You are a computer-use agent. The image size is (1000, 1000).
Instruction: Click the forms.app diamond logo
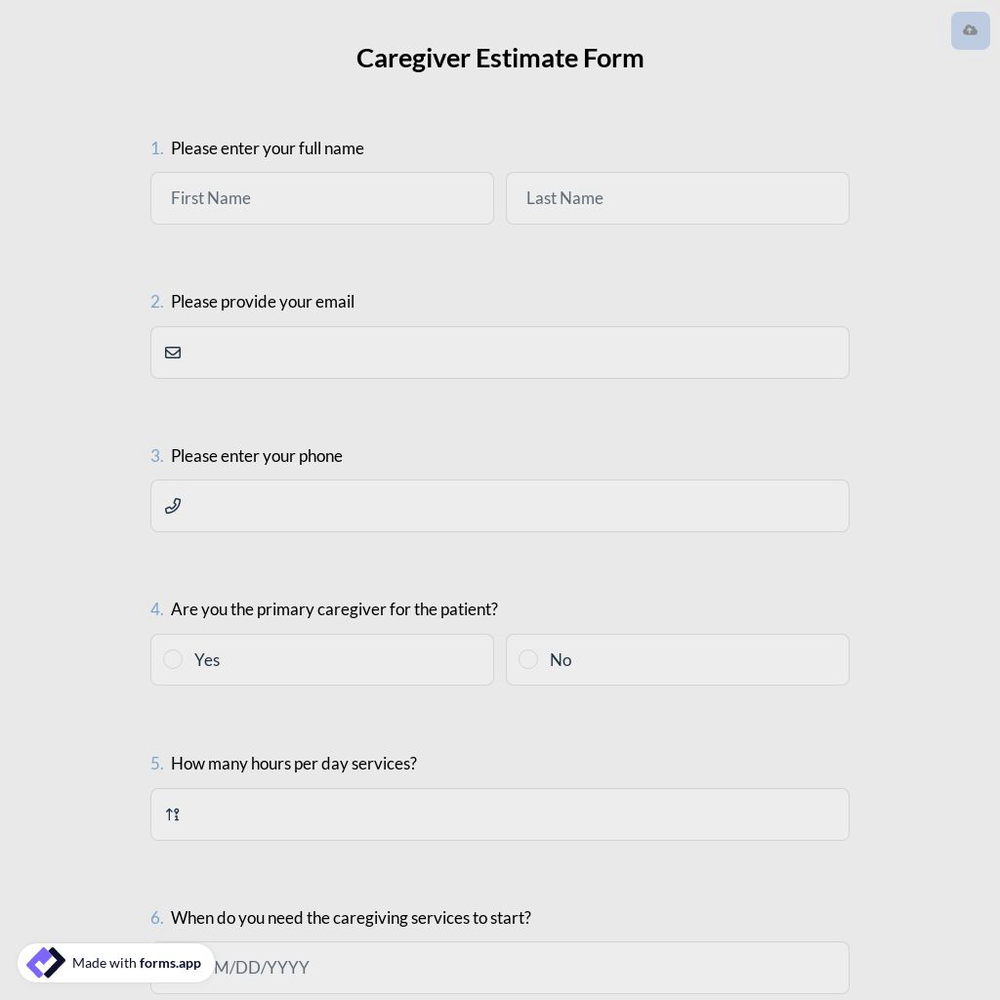[45, 962]
